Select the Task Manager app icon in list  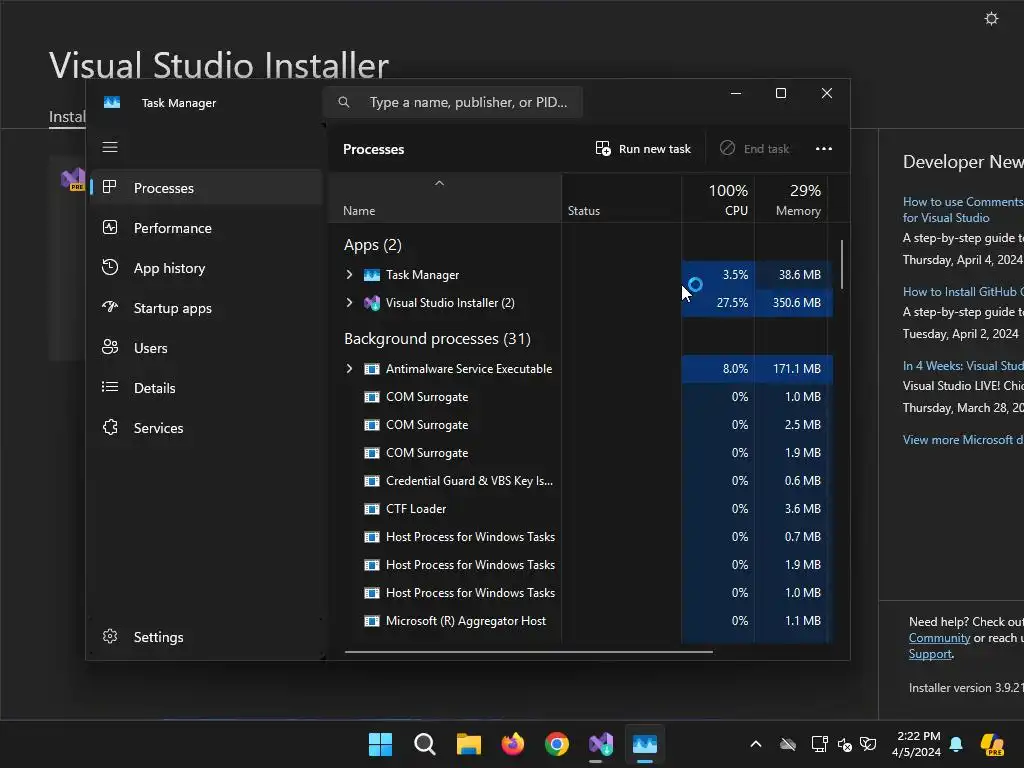pyautogui.click(x=372, y=275)
